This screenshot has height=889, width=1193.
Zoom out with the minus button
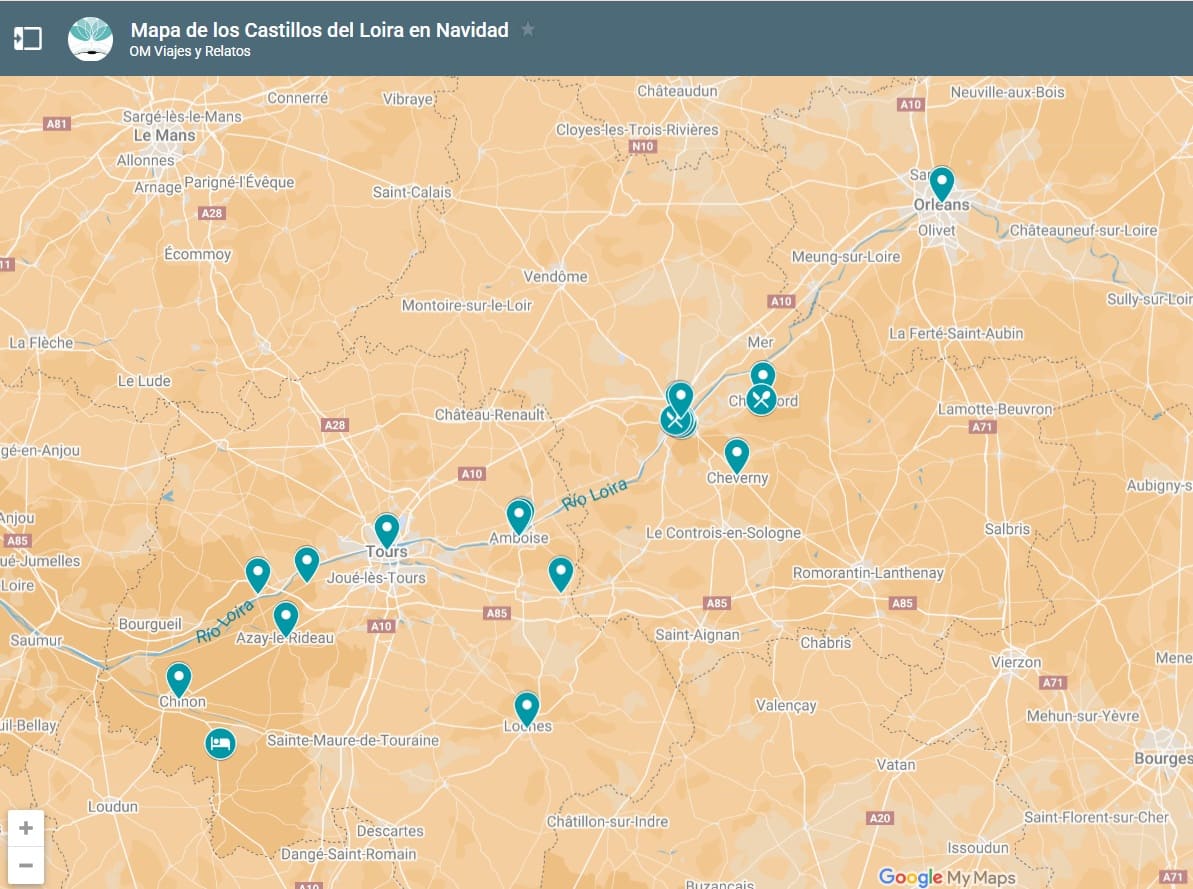pyautogui.click(x=25, y=865)
